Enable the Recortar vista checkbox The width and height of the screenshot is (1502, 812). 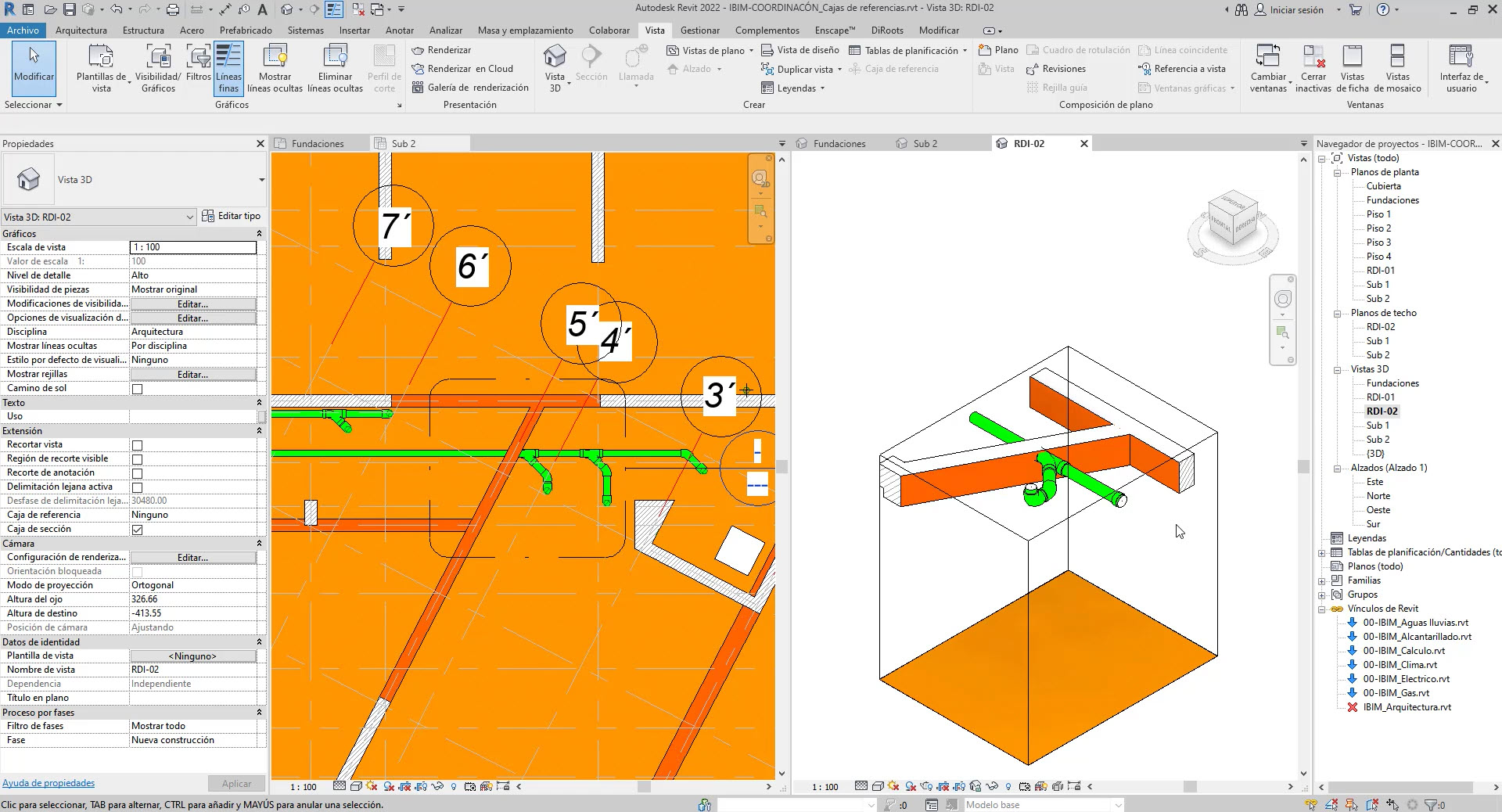pos(138,445)
